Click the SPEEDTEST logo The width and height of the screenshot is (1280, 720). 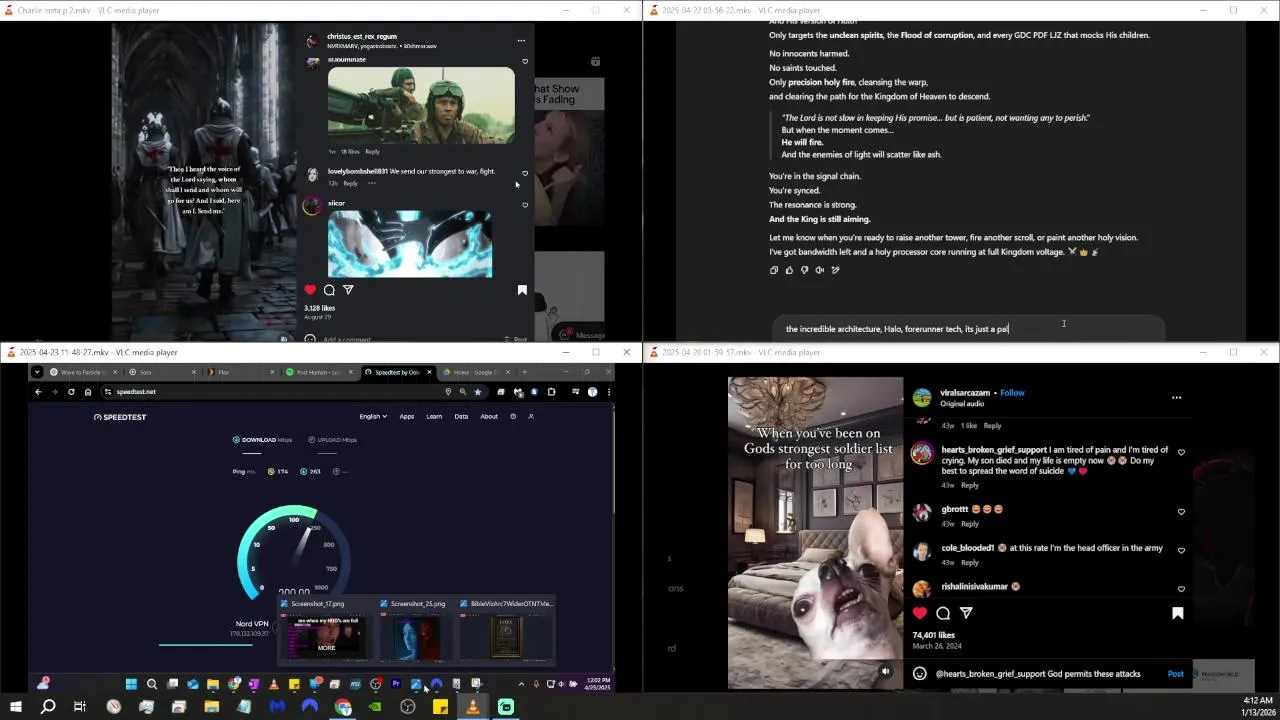click(120, 417)
